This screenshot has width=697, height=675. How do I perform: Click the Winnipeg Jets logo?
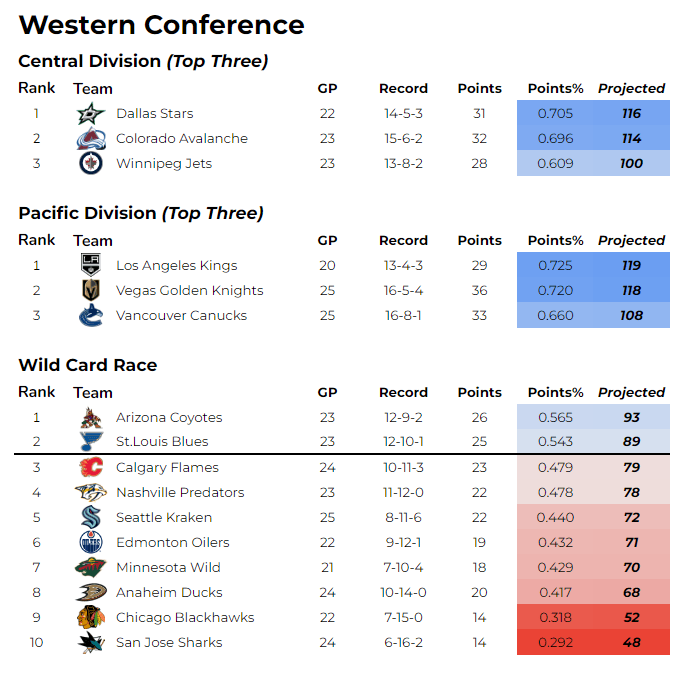tap(91, 164)
